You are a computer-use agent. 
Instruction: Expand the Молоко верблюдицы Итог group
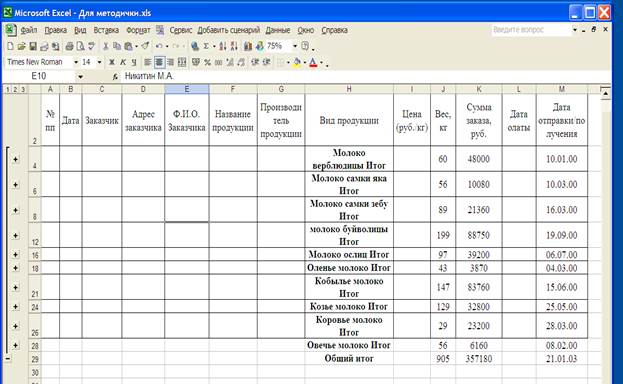(x=15, y=159)
